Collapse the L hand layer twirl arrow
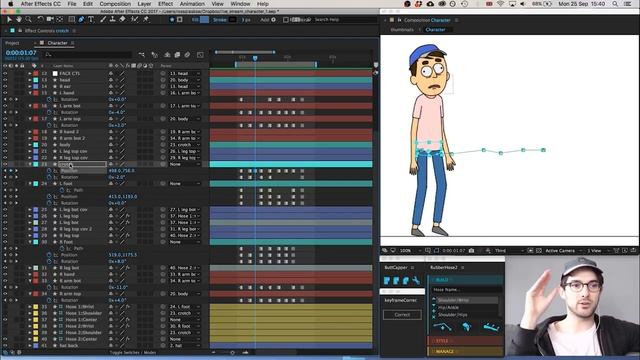 pos(30,93)
